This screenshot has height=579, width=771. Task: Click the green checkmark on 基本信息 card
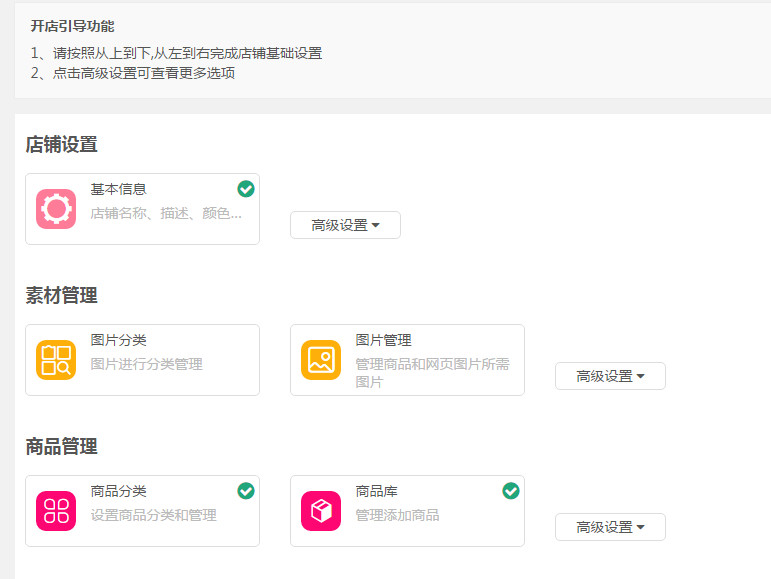tap(246, 189)
